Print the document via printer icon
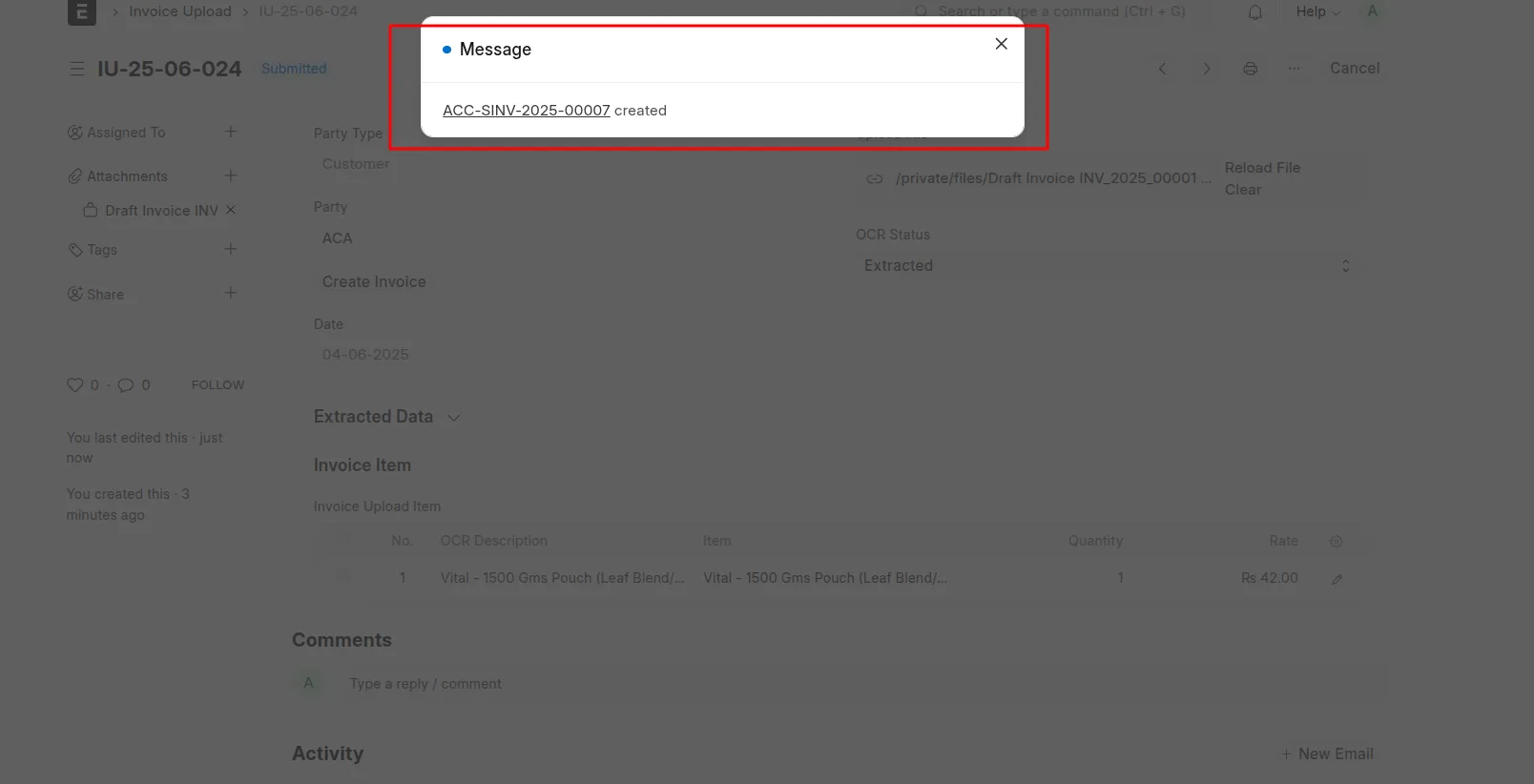 (x=1250, y=69)
